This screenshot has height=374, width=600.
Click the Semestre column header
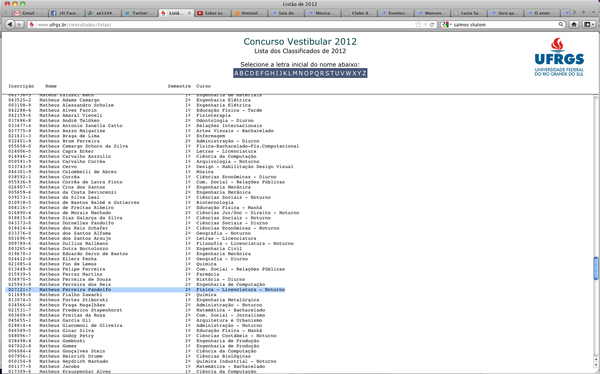(179, 86)
